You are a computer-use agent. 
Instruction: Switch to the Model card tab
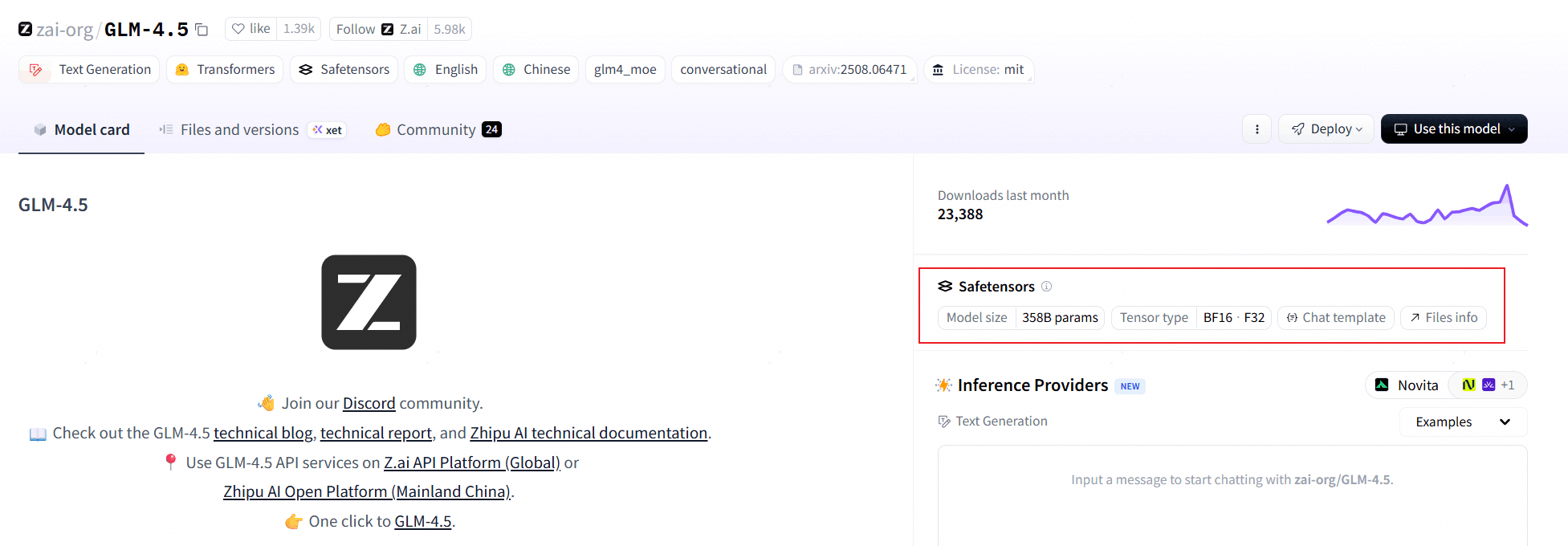tap(81, 129)
